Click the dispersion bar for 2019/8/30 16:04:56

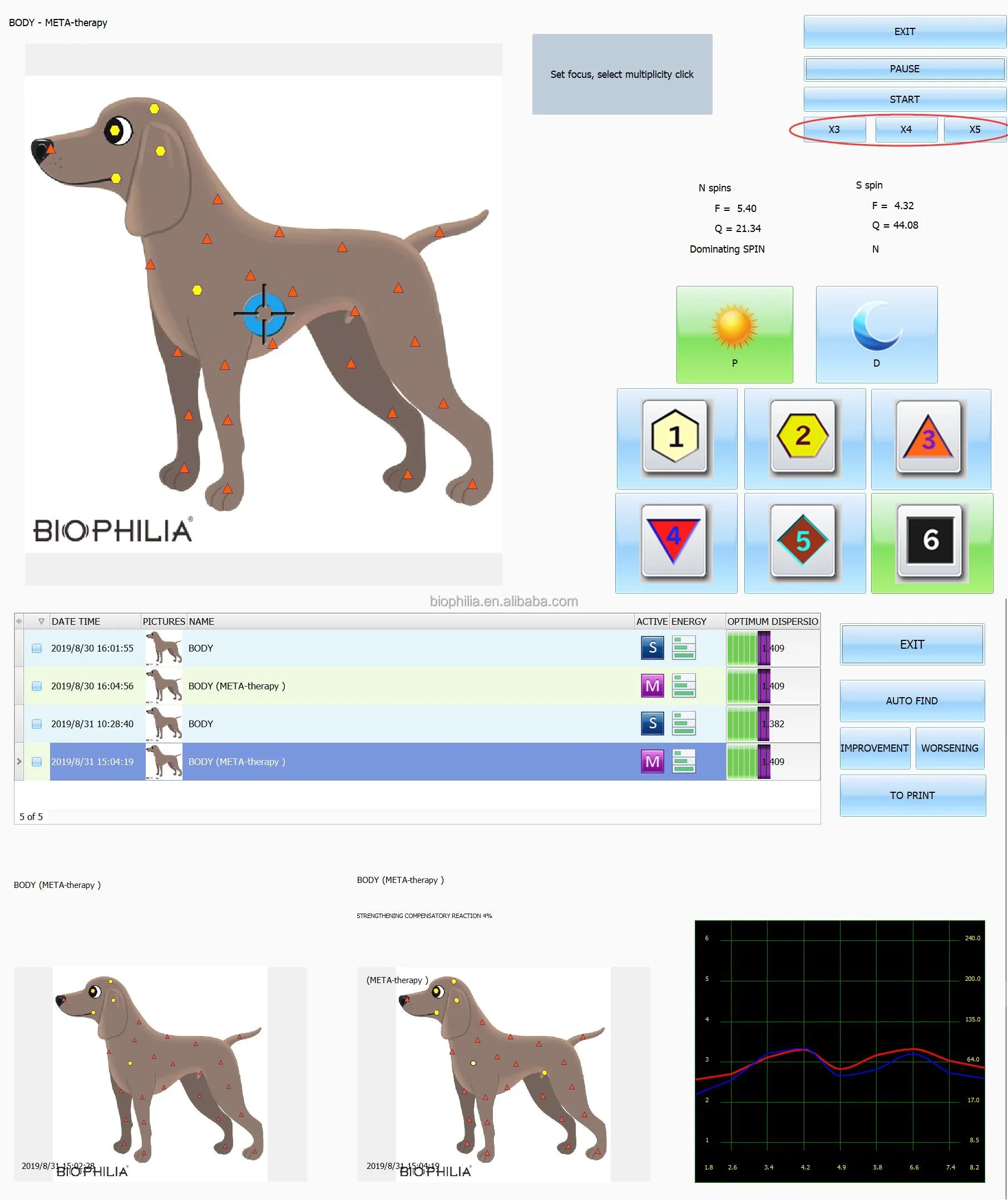(x=772, y=685)
